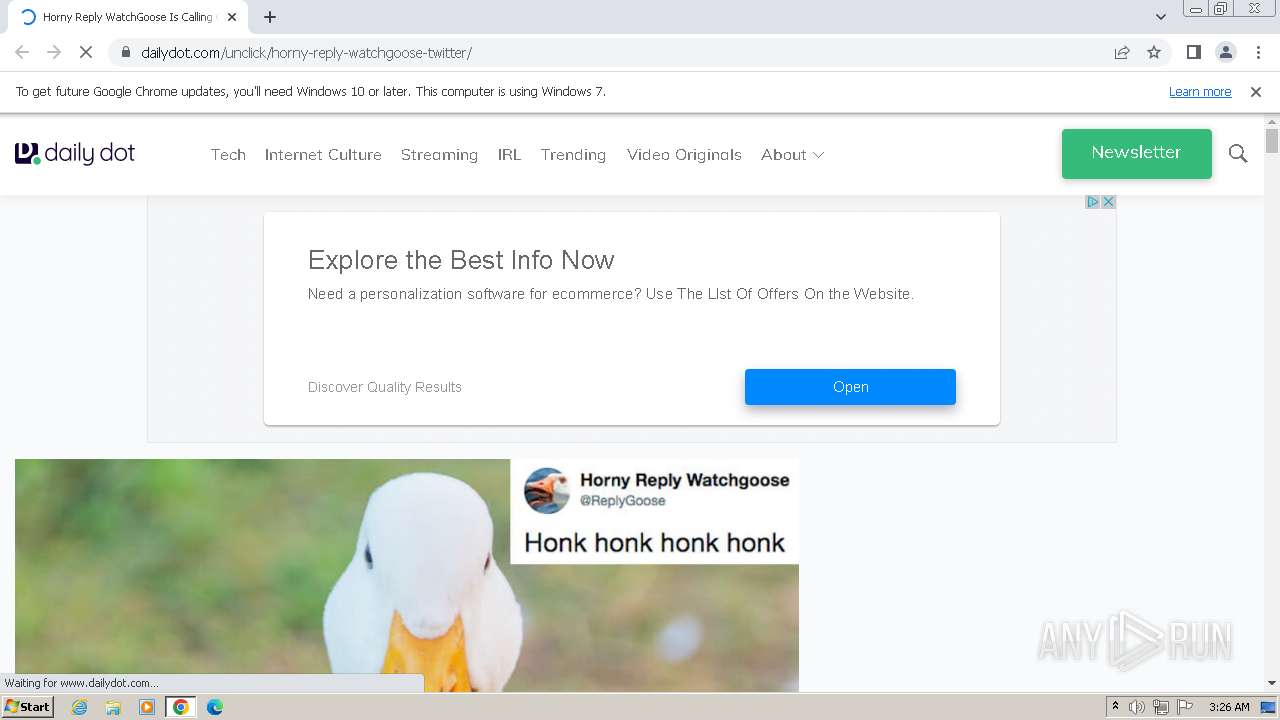Screen dimensions: 1280x720
Task: Click the daily dot logo
Action: pyautogui.click(x=75, y=153)
